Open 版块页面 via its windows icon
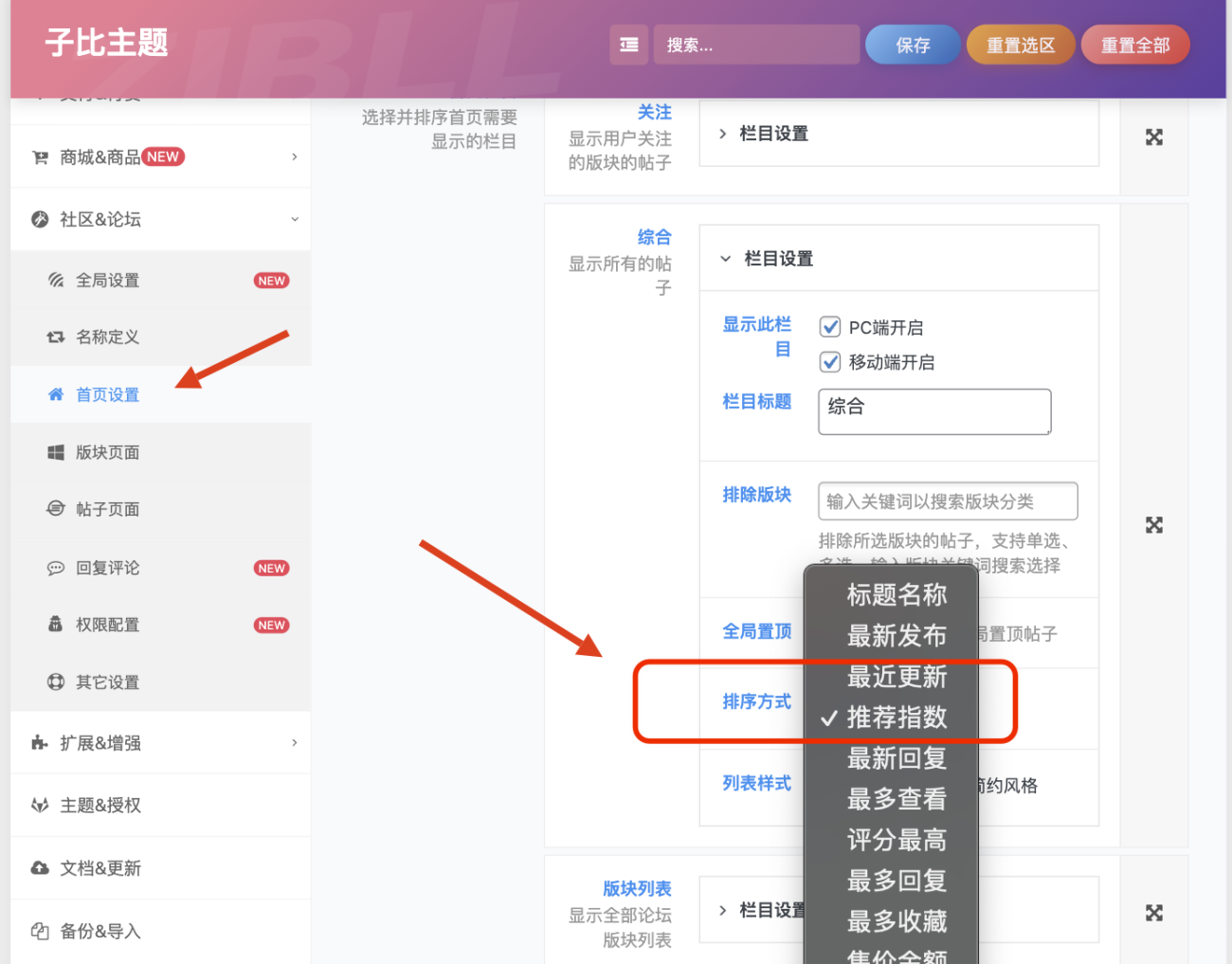This screenshot has width=1232, height=964. 55,452
